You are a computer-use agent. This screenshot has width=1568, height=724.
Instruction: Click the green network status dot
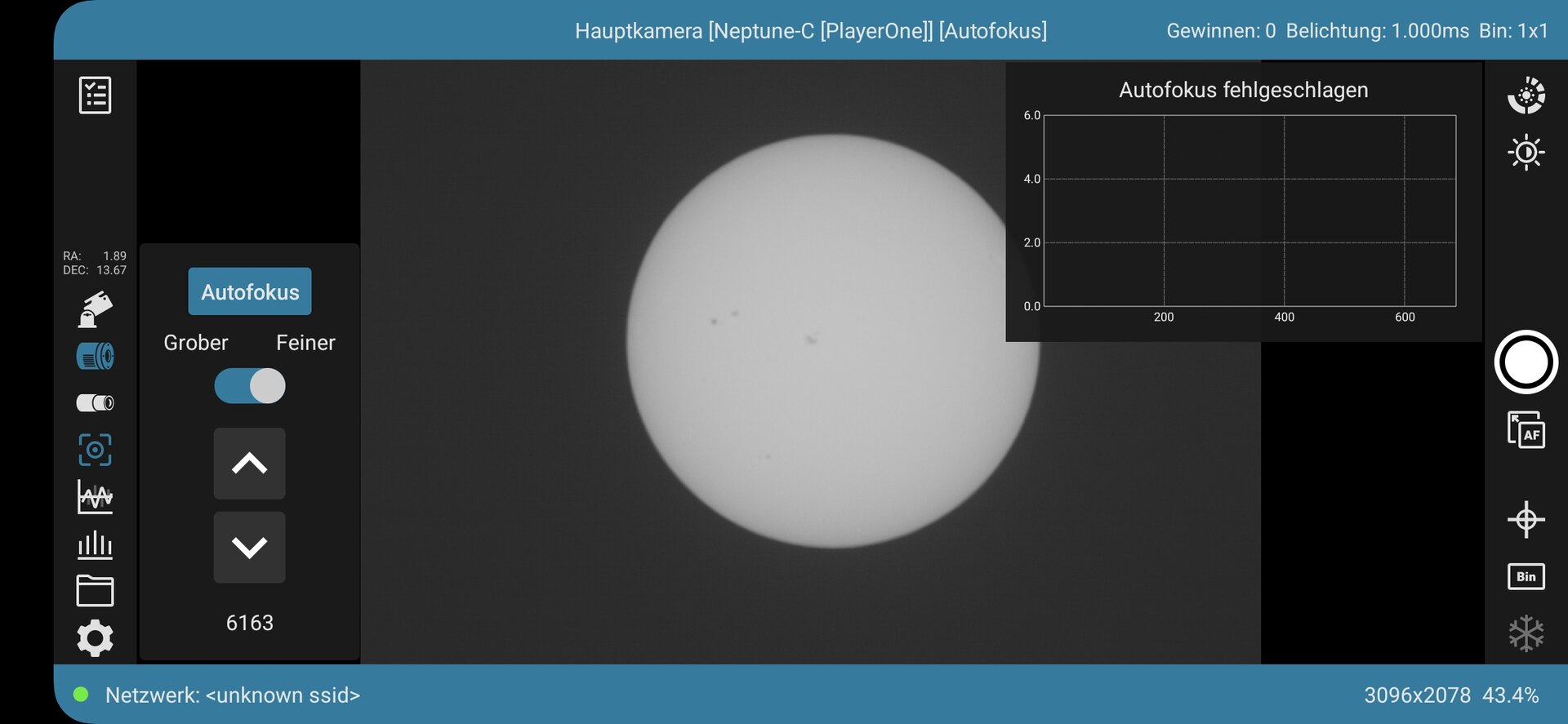tap(81, 695)
